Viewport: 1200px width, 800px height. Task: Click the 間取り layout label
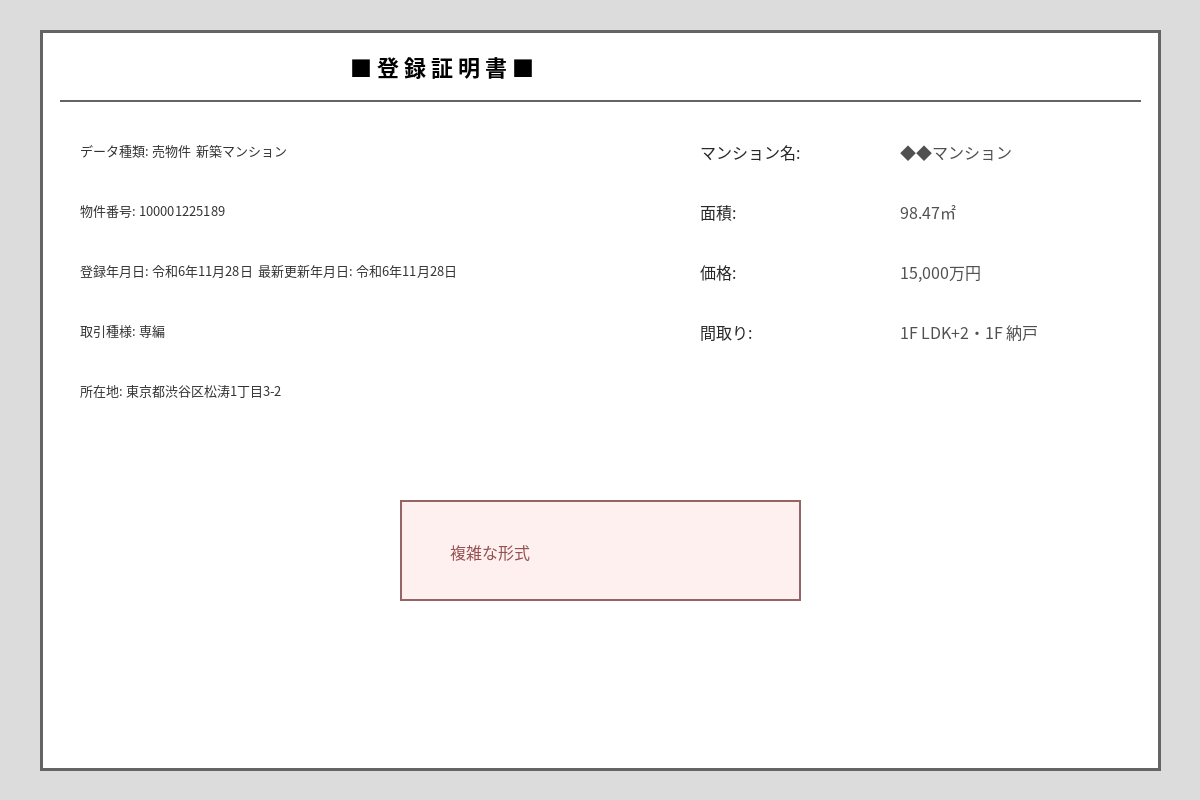click(726, 333)
